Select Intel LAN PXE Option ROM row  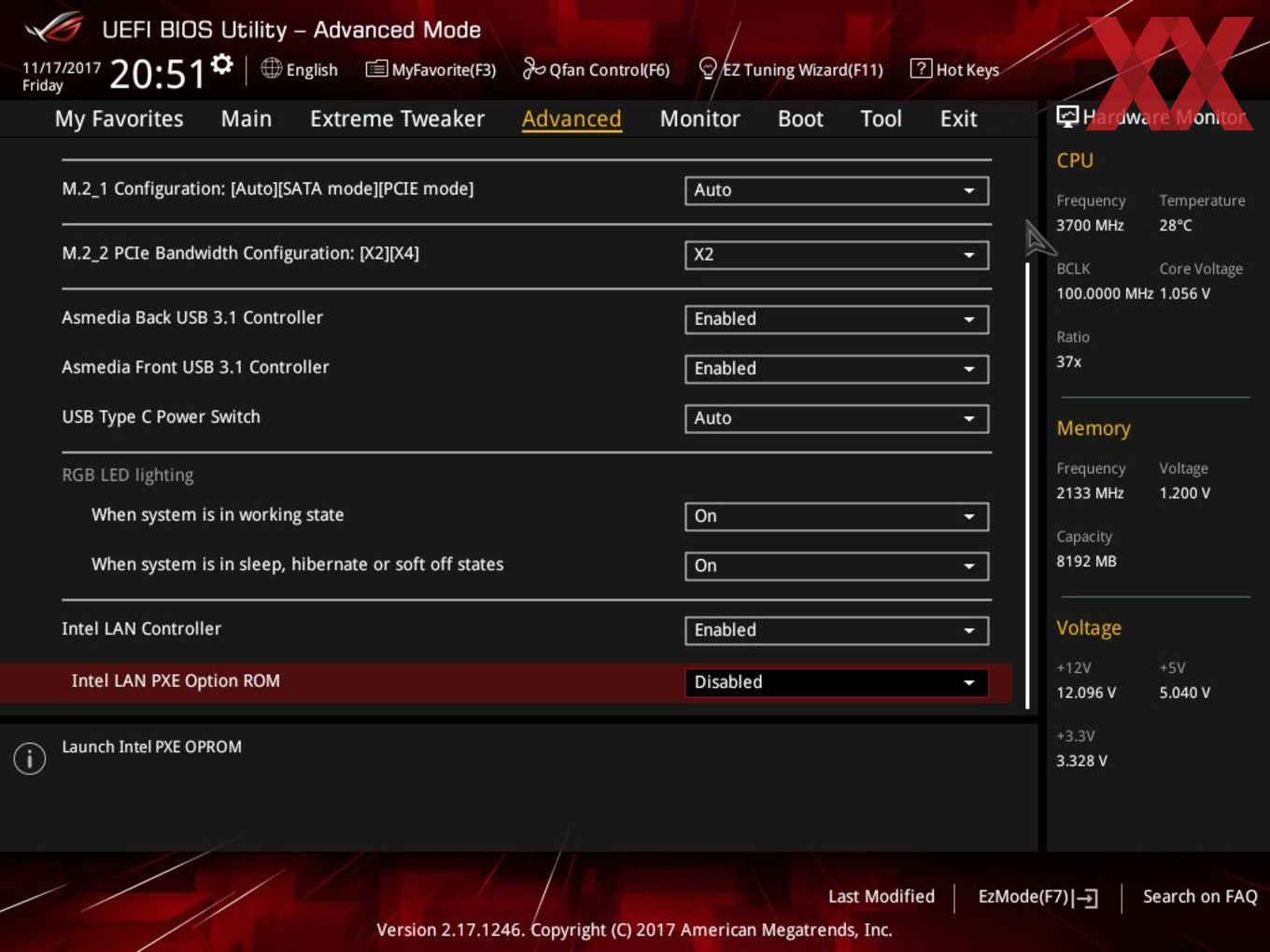[505, 682]
